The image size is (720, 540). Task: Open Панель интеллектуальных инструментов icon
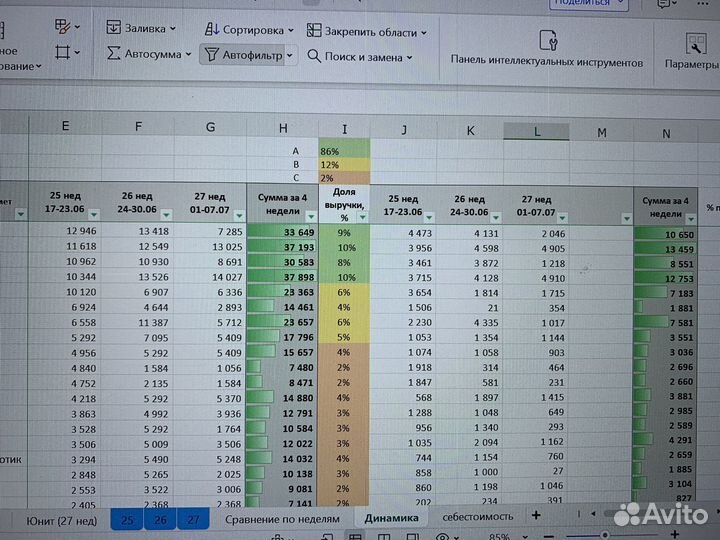point(547,41)
